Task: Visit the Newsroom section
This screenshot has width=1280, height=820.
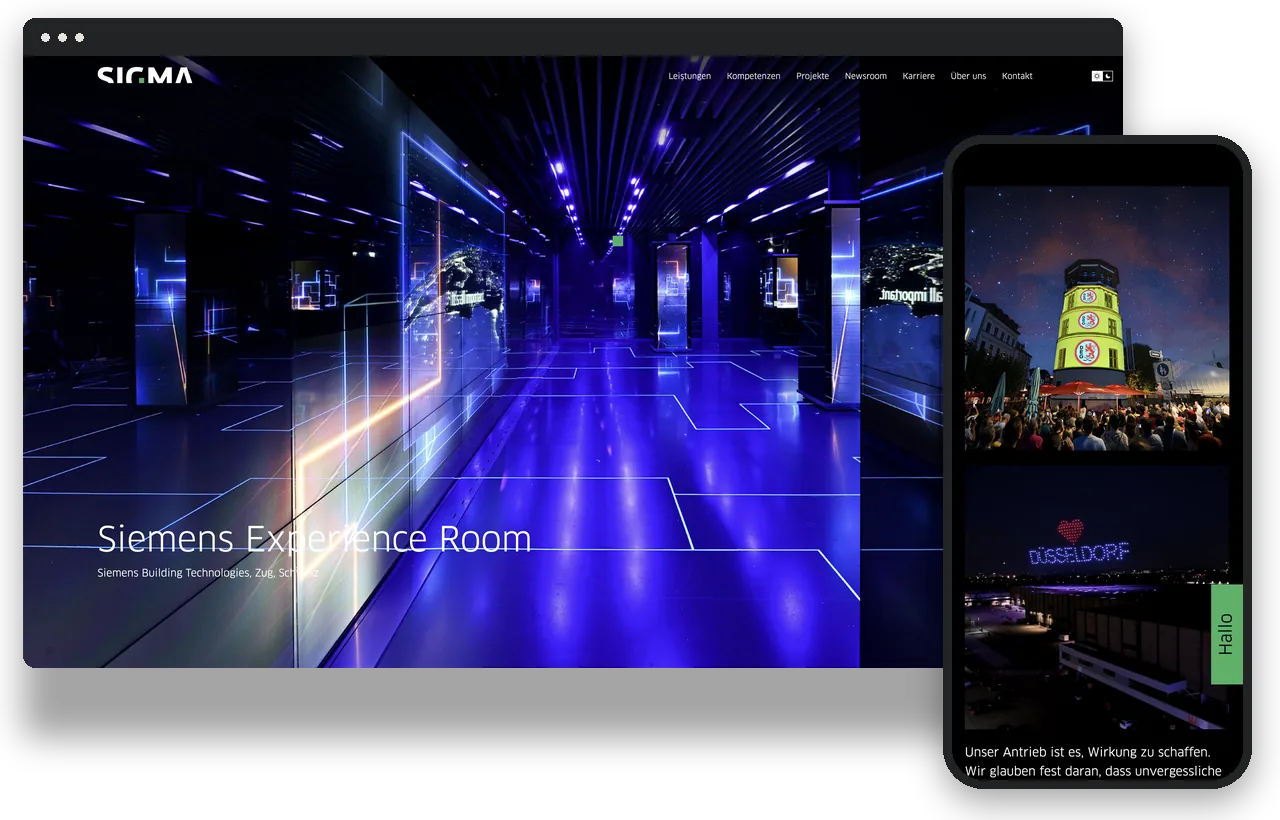Action: click(866, 76)
